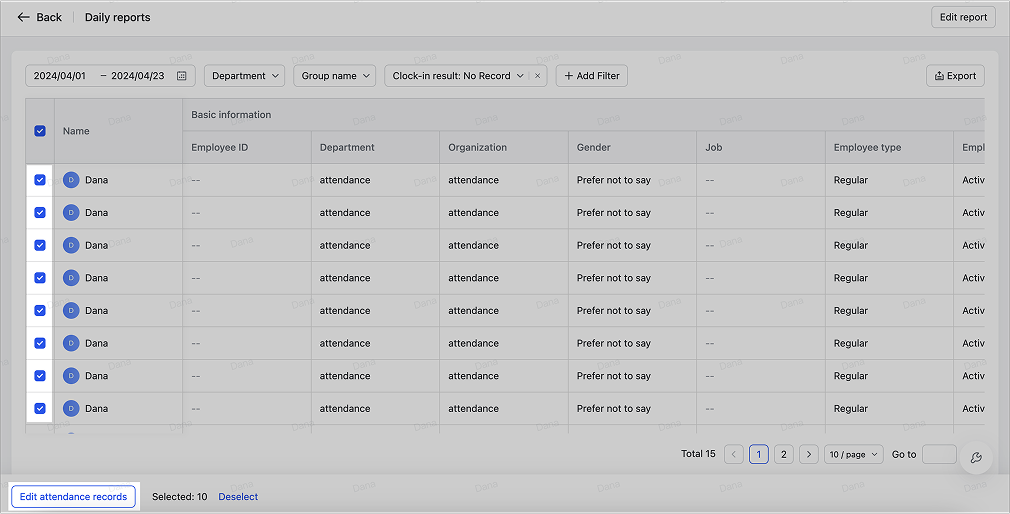The image size is (1010, 514).
Task: Go to next page arrow
Action: pyautogui.click(x=809, y=454)
